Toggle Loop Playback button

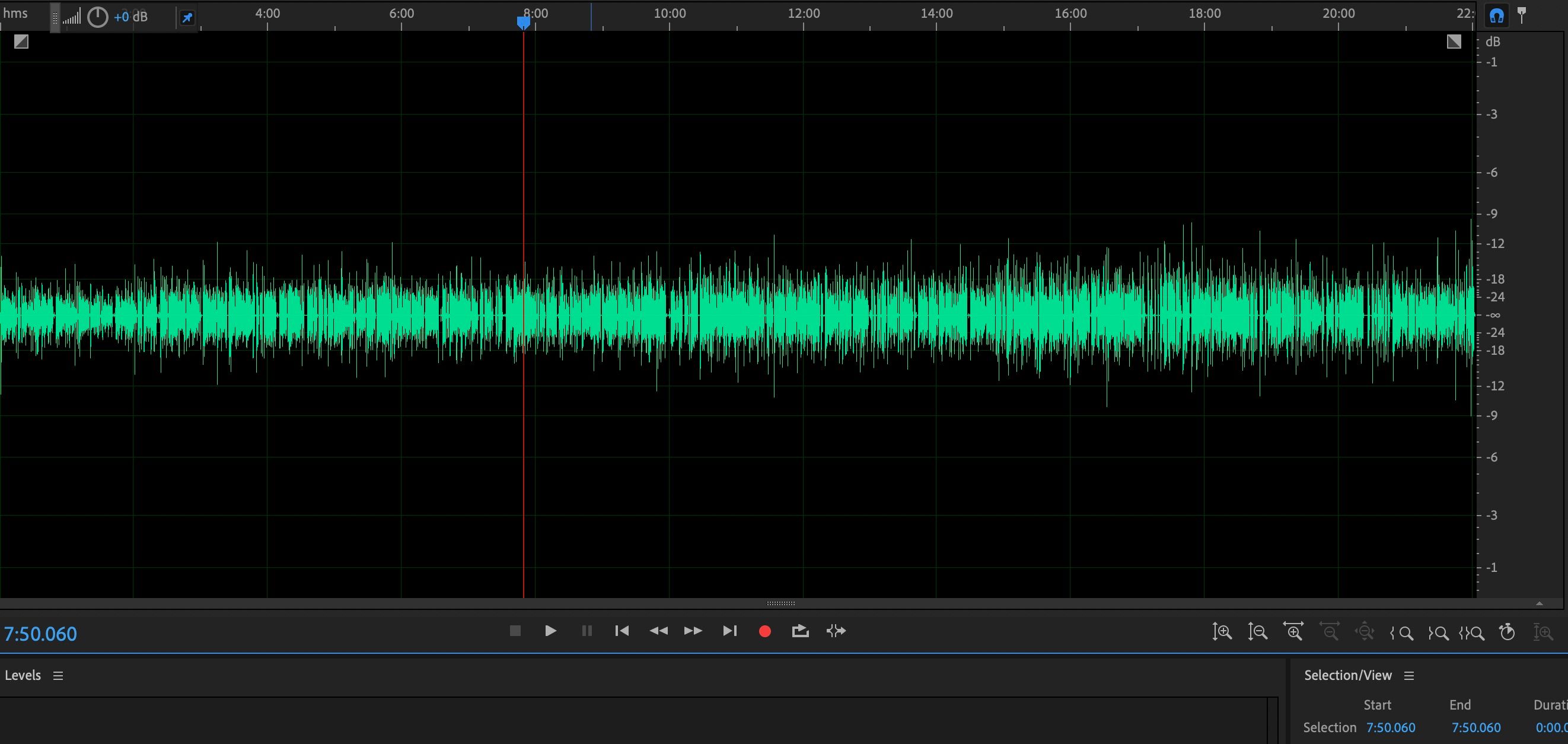point(801,631)
